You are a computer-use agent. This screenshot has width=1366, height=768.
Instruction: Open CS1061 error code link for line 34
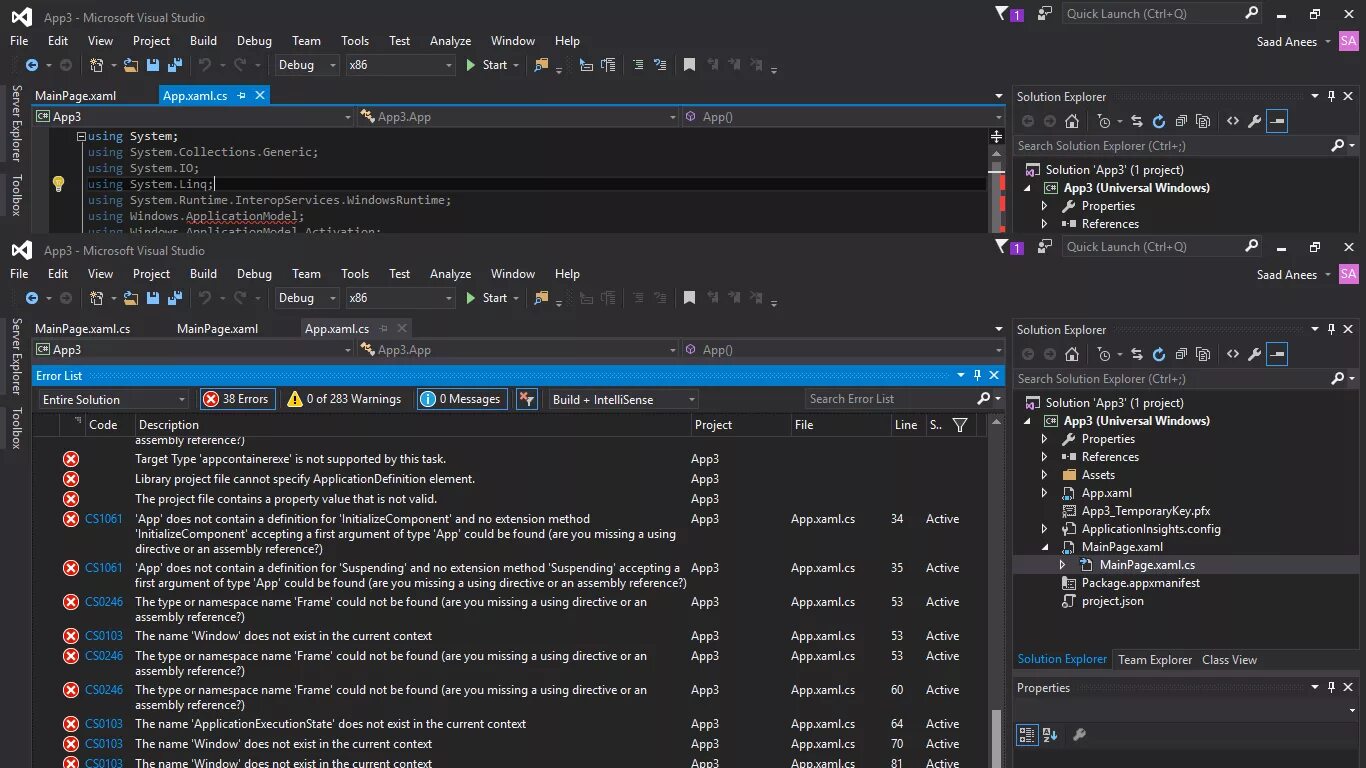coord(104,519)
